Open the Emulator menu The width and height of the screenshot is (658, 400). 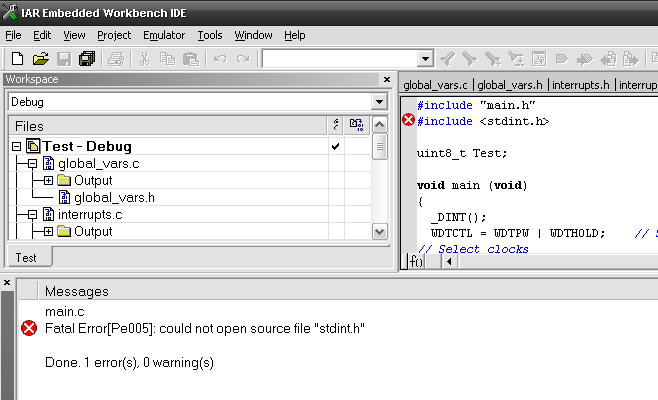coord(164,35)
